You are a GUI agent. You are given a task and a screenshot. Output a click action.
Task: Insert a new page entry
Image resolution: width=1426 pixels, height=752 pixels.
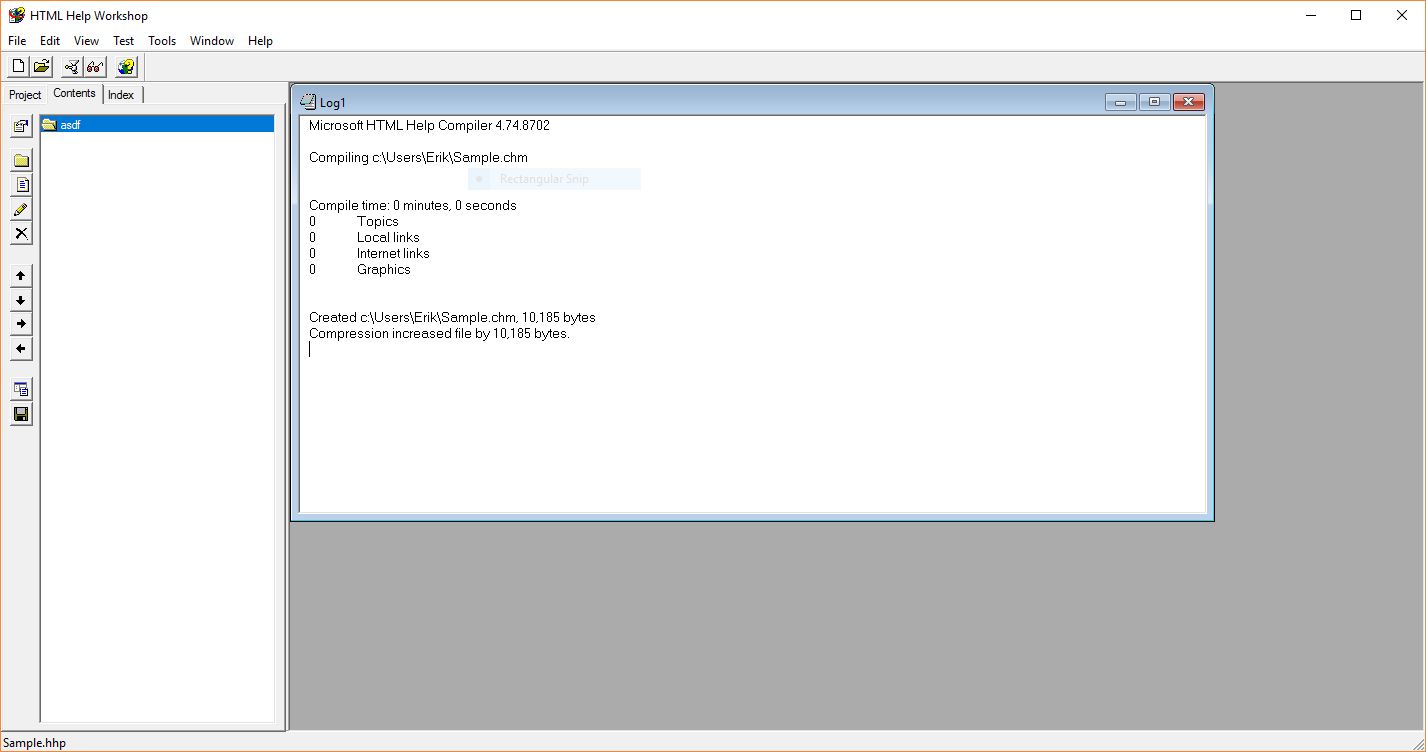click(20, 184)
